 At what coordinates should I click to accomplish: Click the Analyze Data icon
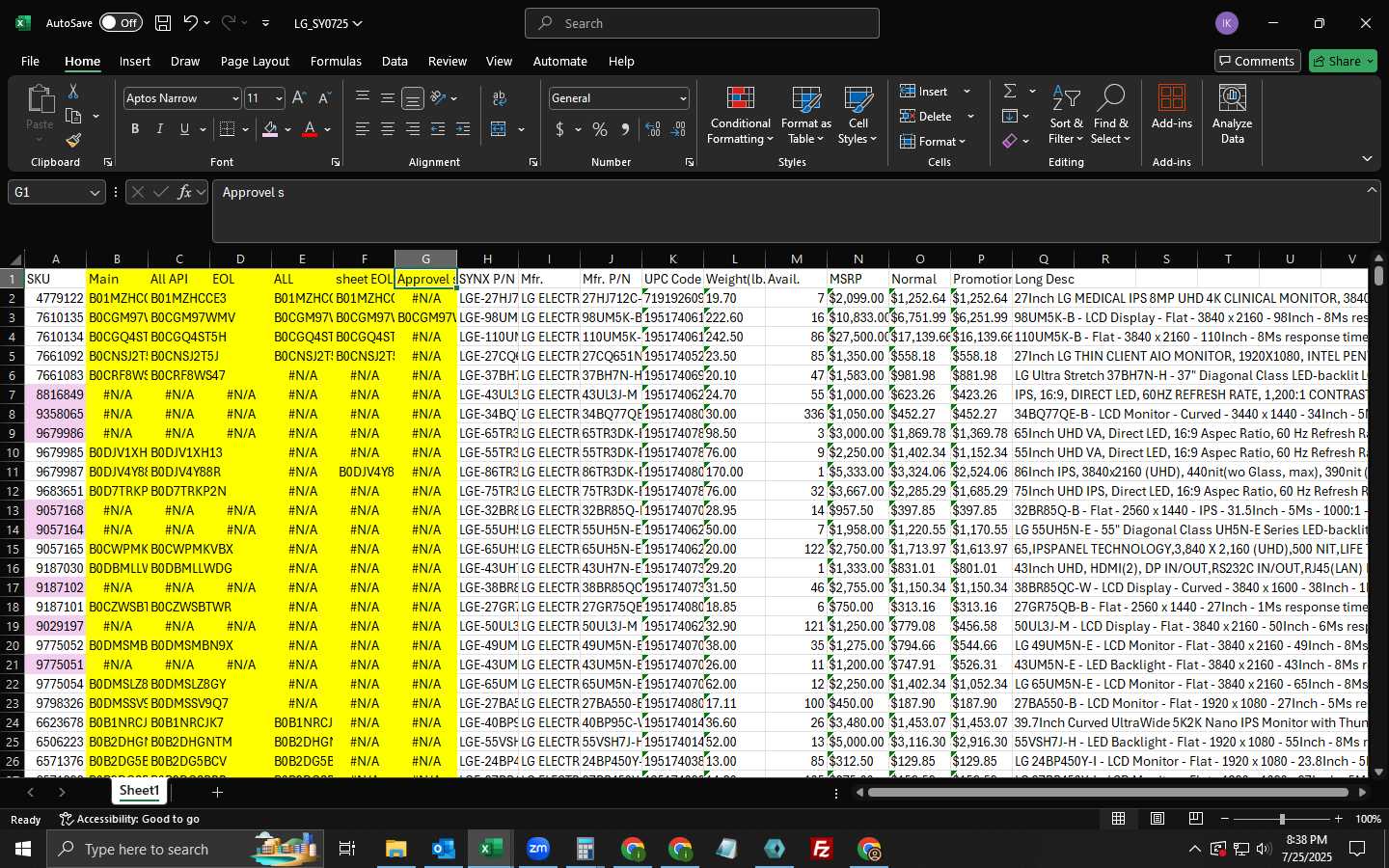coord(1232,116)
